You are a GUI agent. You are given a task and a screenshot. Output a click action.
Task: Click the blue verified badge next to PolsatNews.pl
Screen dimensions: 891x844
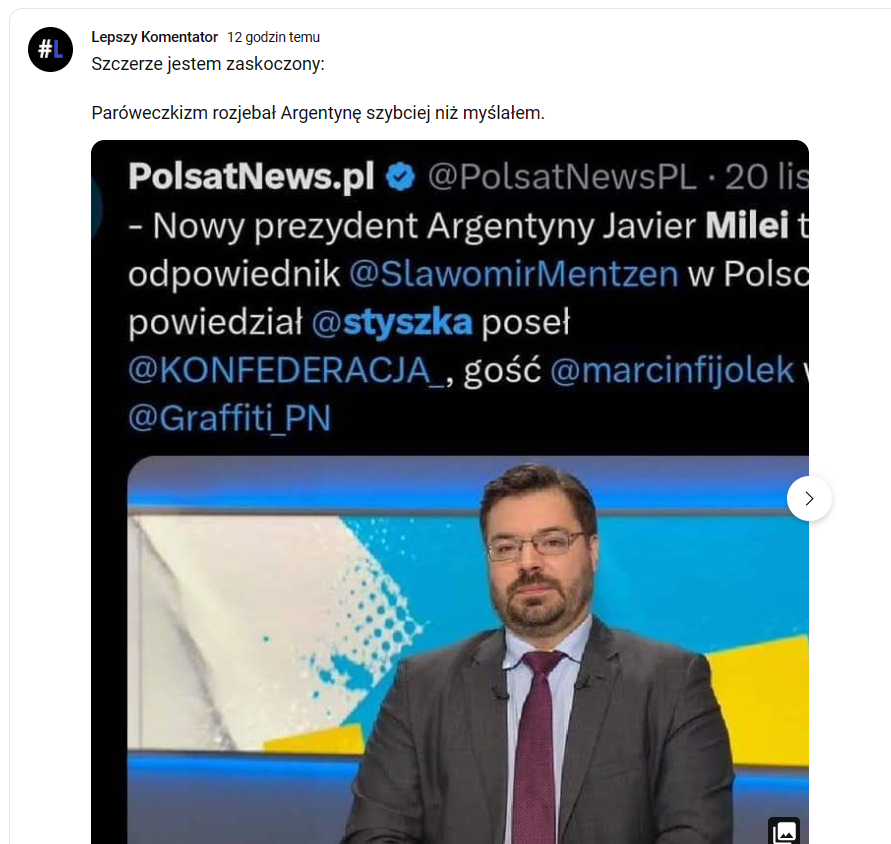click(x=401, y=176)
